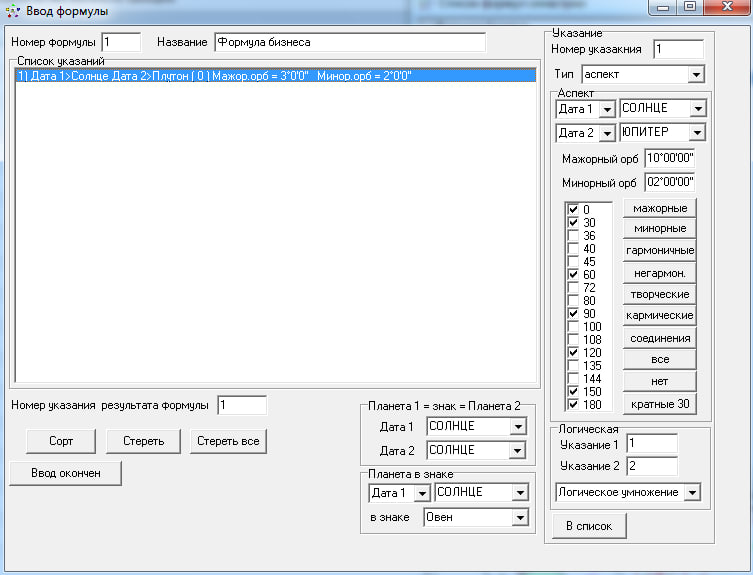Open the 'в знаке' Овен dropdown
Viewport: 753px width, 575px height.
tap(517, 517)
